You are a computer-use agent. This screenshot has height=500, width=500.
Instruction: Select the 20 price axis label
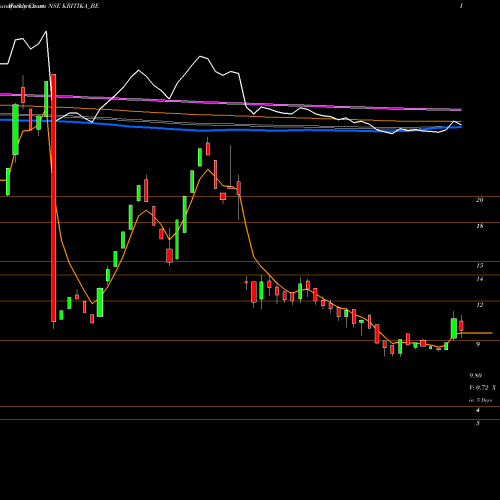coord(479,200)
